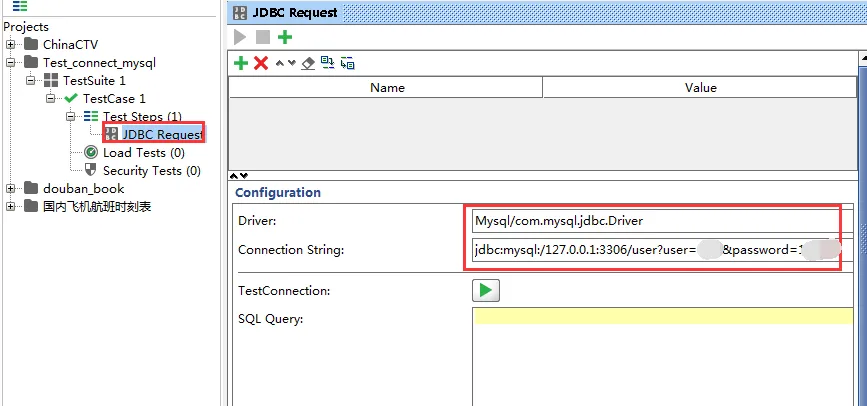867x406 pixels.
Task: Add a property with the green plus
Action: click(240, 63)
